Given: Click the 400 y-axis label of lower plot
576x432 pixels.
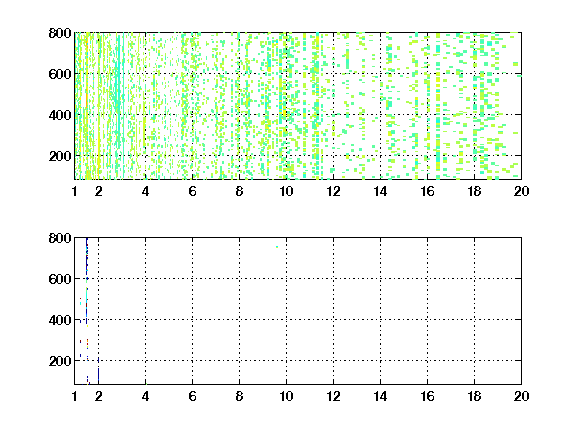Looking at the screenshot, I should [x=60, y=320].
